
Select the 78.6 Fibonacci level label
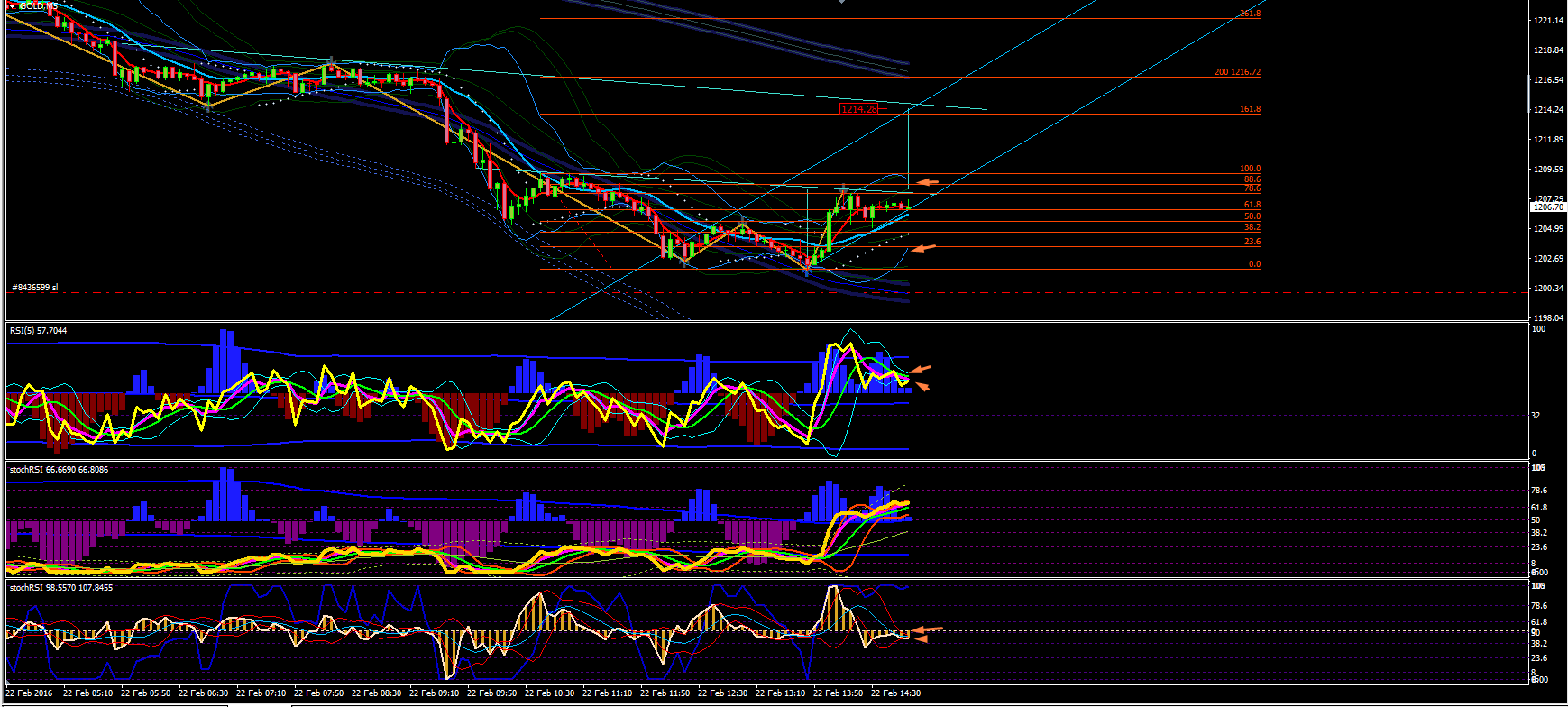(x=1252, y=188)
